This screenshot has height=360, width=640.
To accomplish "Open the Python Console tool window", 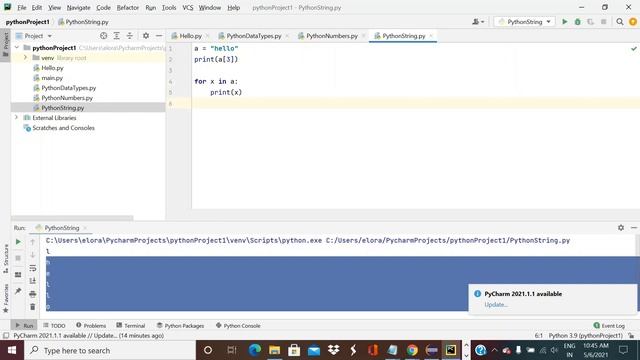I will click(x=238, y=325).
